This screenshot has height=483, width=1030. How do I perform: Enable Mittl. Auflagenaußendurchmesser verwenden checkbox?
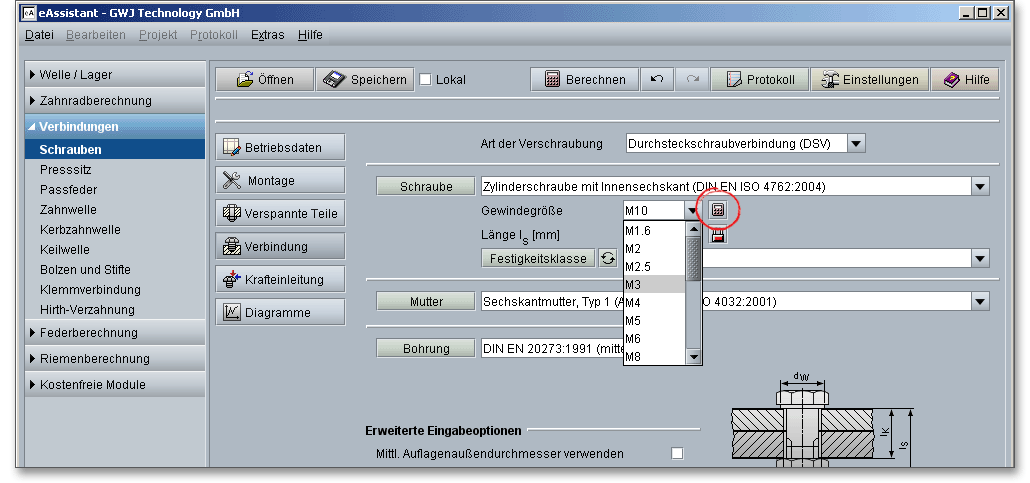(677, 454)
